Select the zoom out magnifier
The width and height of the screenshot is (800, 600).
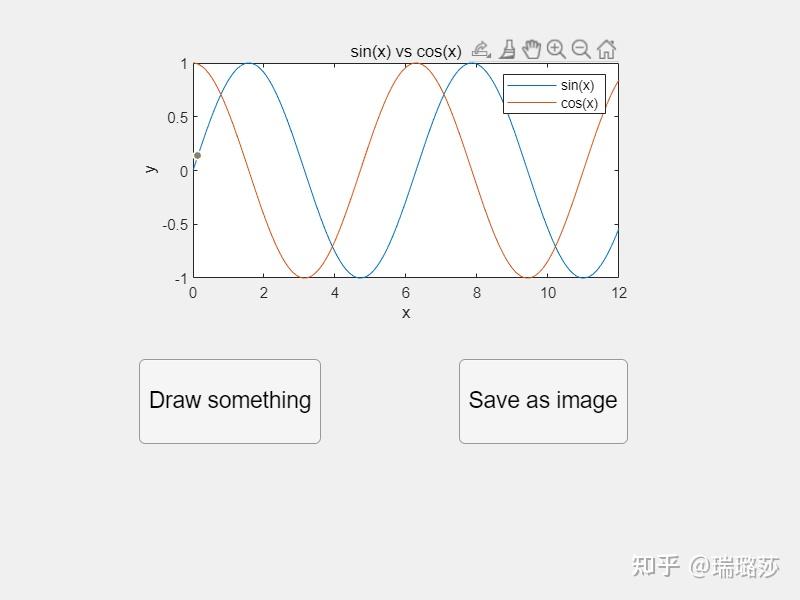[x=581, y=49]
